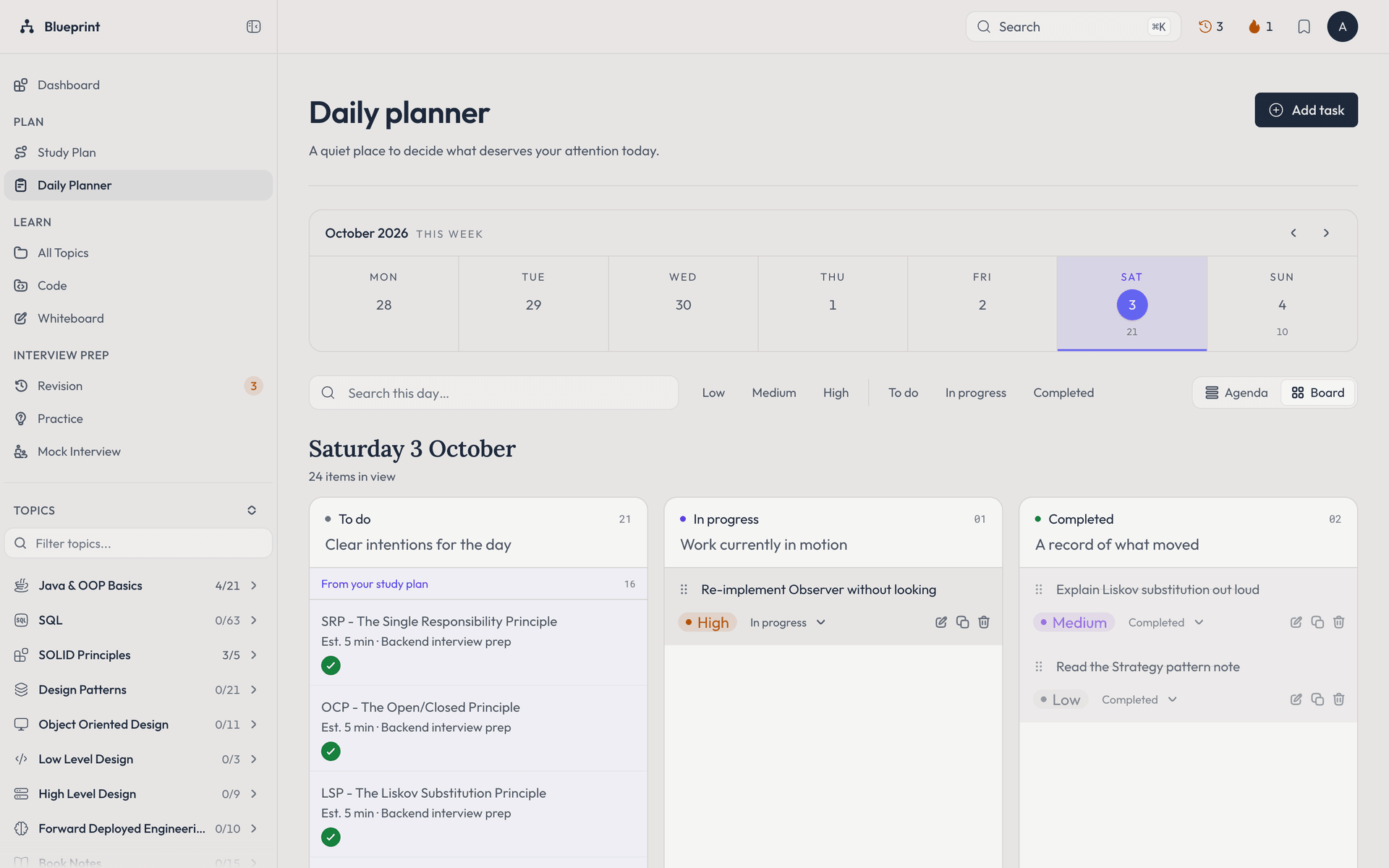Screen dimensions: 1389x868
Task: Focus the Search this day field
Action: click(x=493, y=393)
